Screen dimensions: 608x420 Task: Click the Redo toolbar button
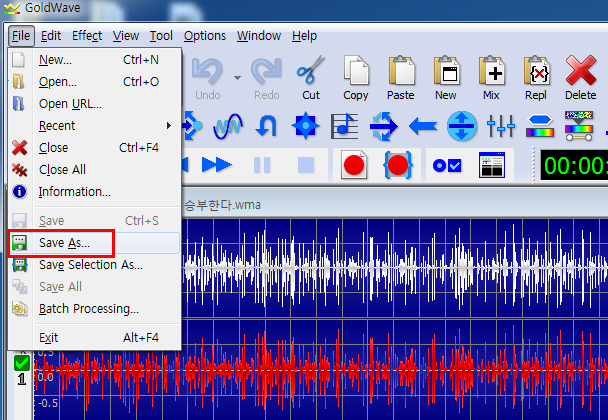266,78
